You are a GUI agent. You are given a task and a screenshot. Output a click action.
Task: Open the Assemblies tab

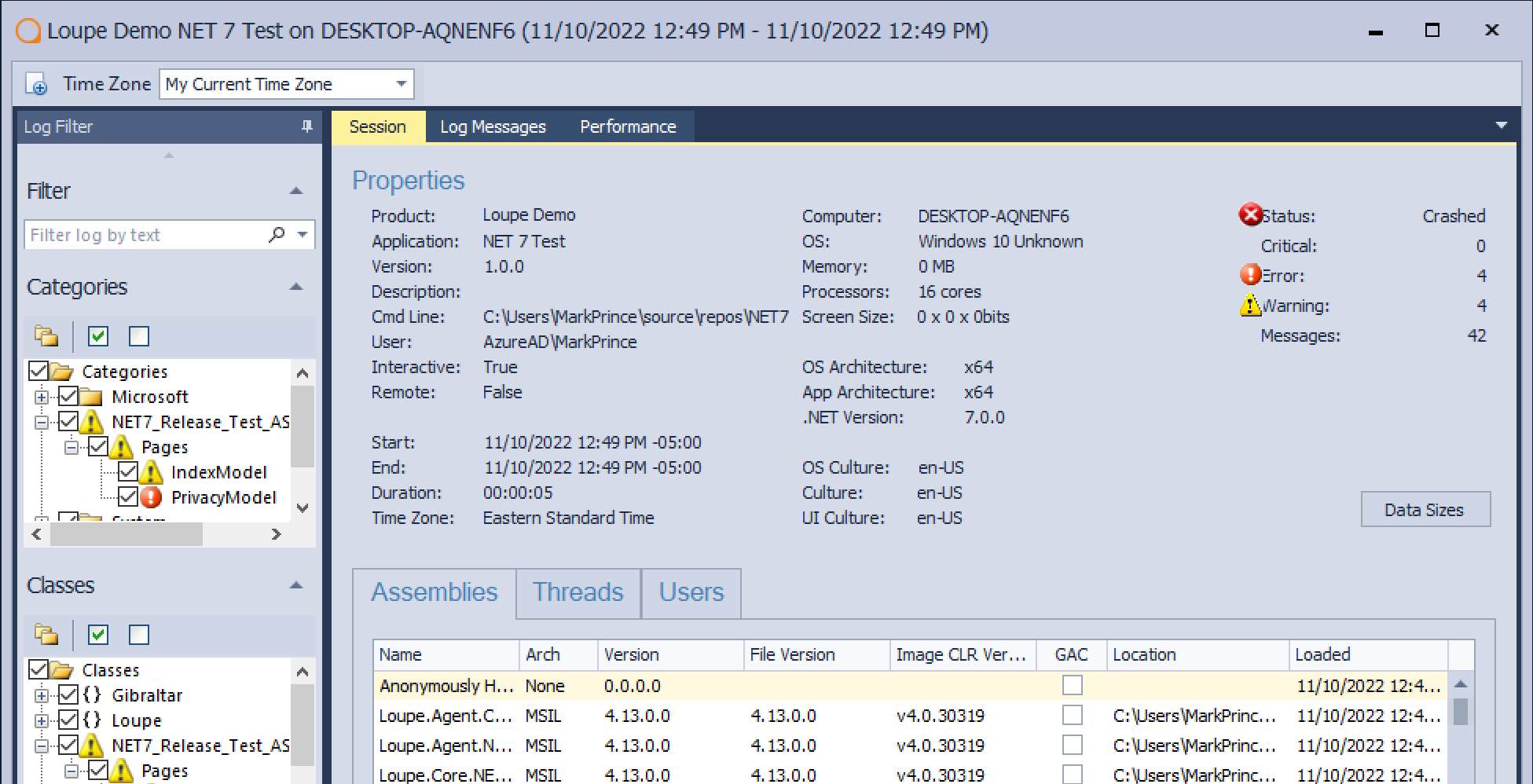tap(435, 592)
